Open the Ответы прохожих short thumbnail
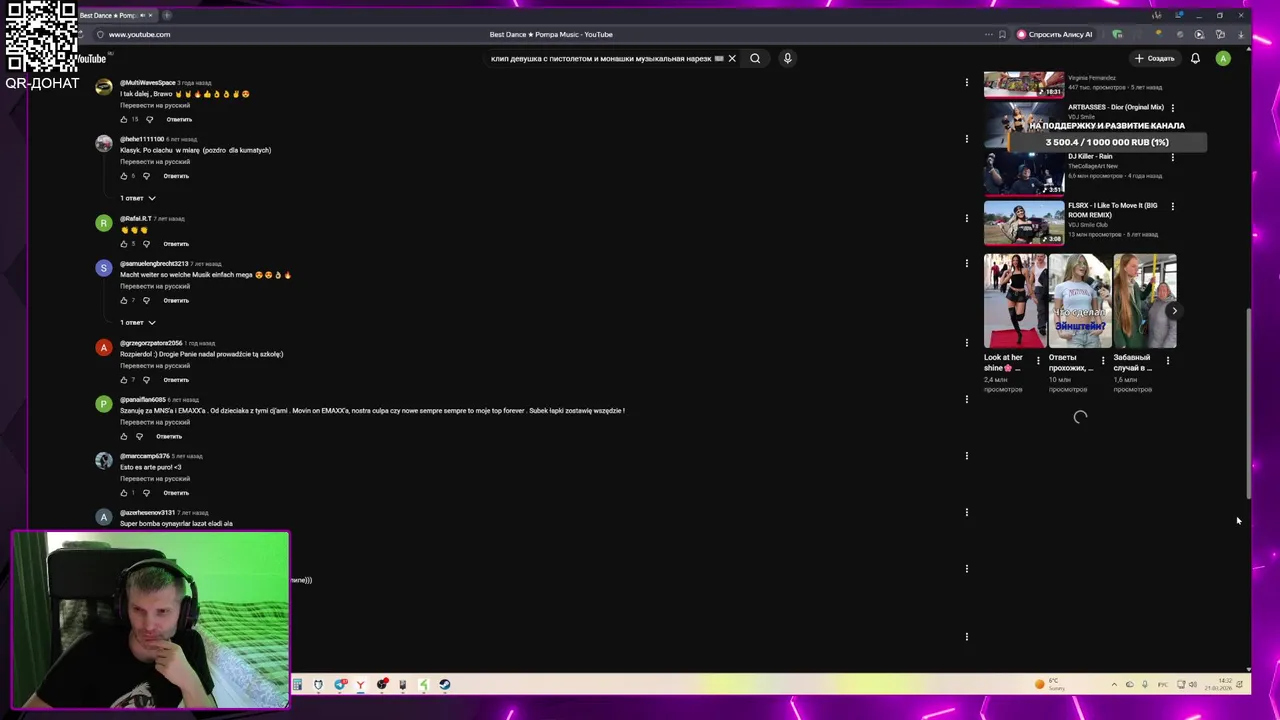The image size is (1280, 720). [1080, 301]
